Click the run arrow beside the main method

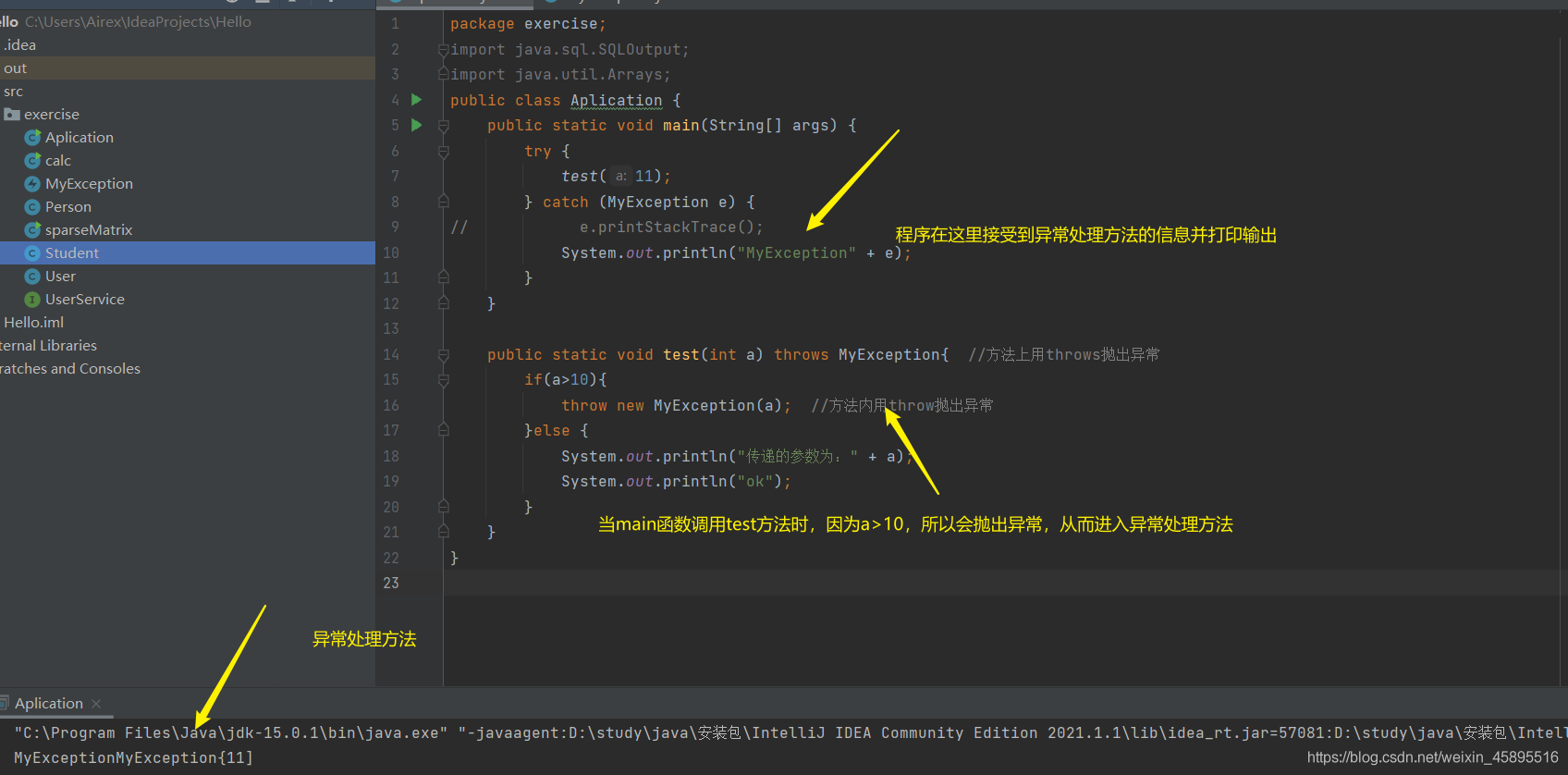pyautogui.click(x=416, y=125)
